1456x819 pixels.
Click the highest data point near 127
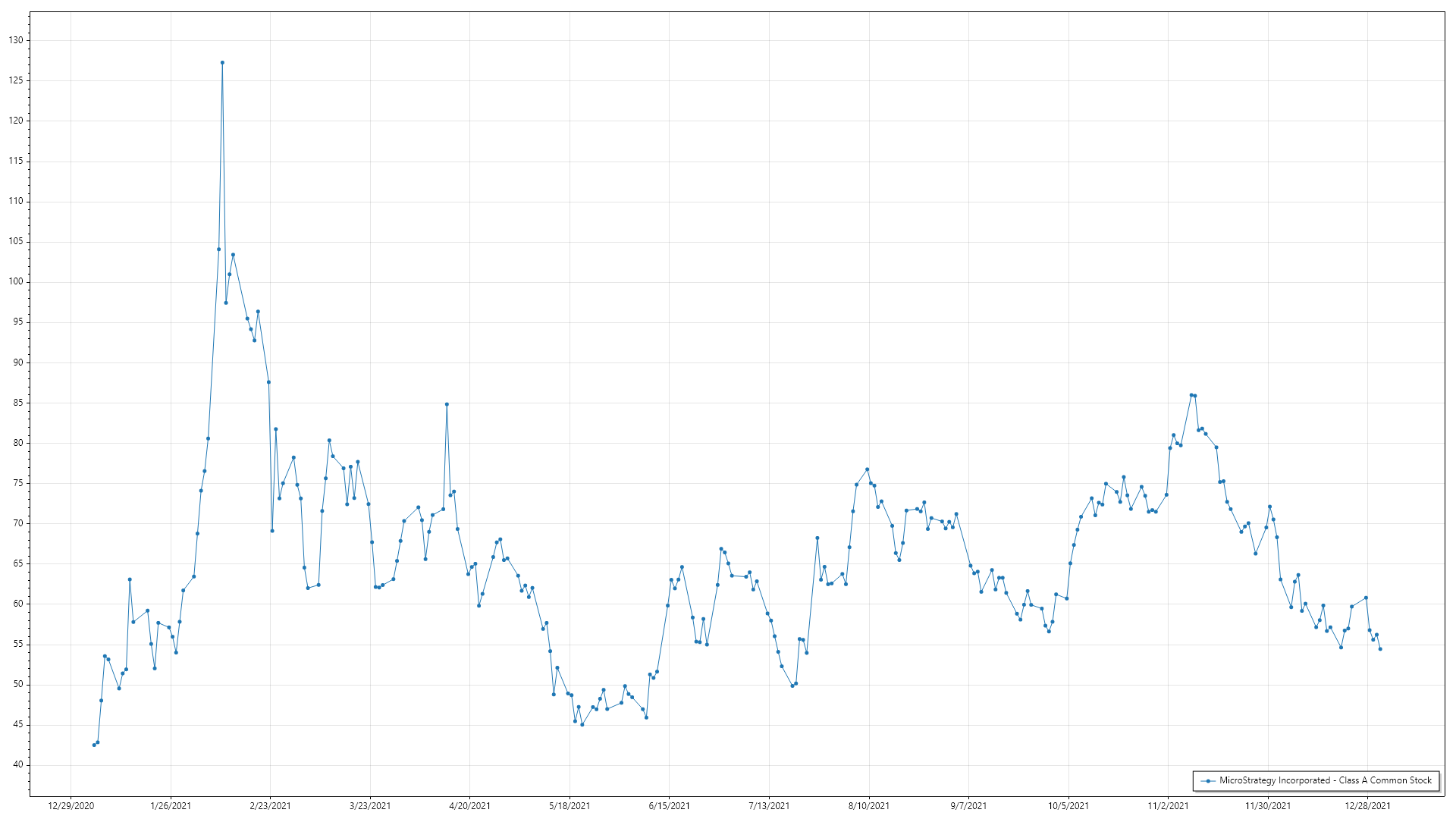click(222, 63)
